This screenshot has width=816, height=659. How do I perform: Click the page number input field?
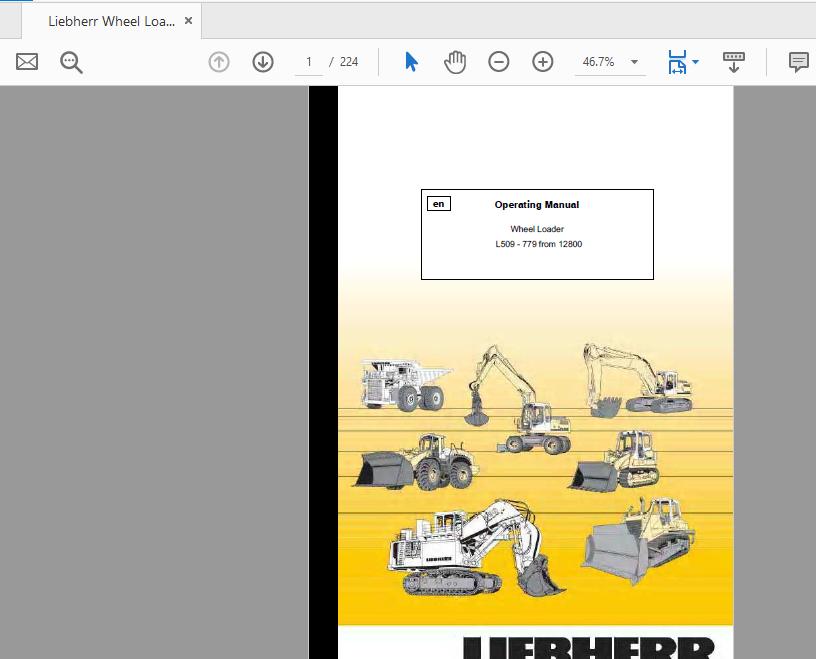pyautogui.click(x=309, y=62)
